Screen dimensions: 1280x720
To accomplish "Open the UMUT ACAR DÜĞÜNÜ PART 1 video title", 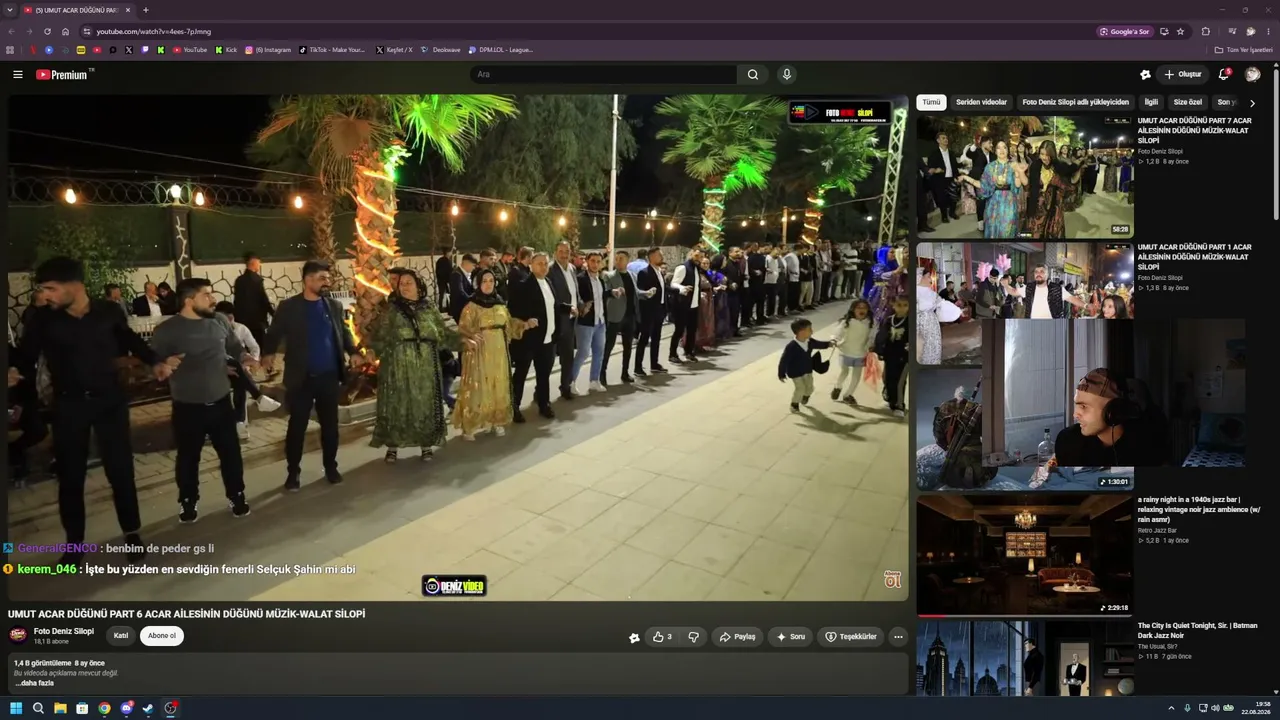I will click(1194, 257).
